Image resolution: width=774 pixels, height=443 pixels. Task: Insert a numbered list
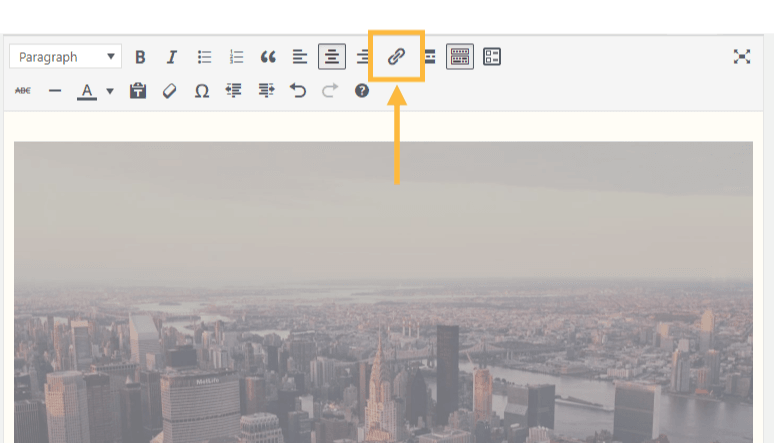tap(236, 57)
